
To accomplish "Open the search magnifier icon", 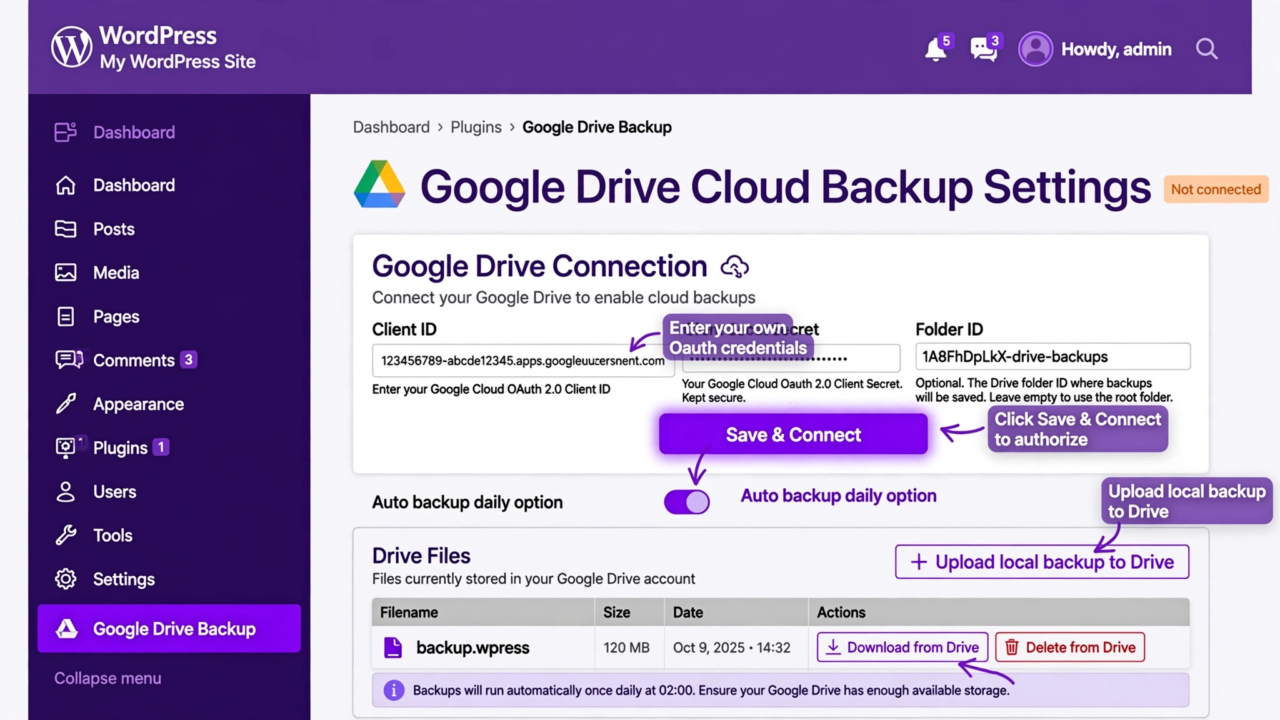I will click(x=1207, y=49).
